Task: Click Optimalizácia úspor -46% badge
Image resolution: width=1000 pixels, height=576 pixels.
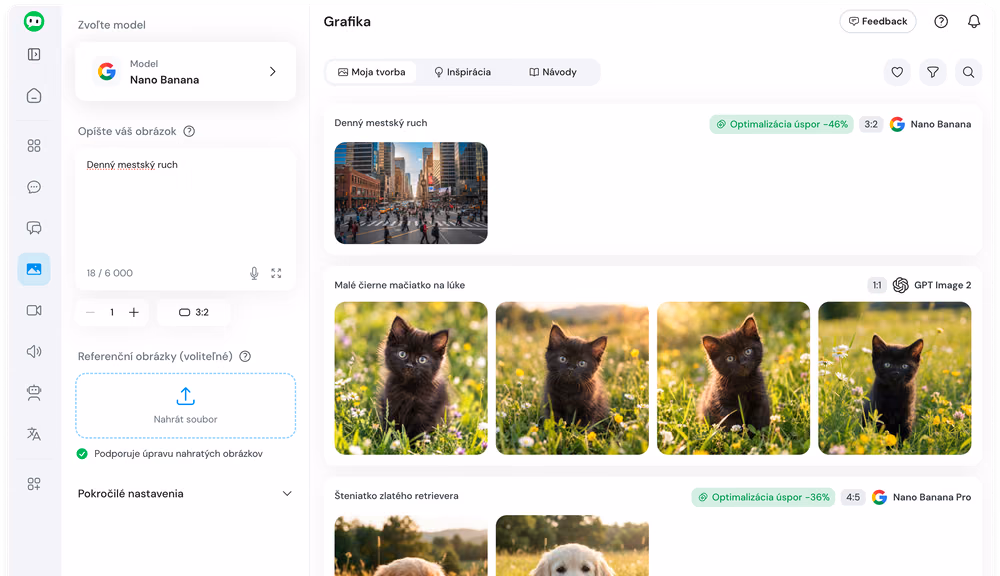Action: [782, 124]
